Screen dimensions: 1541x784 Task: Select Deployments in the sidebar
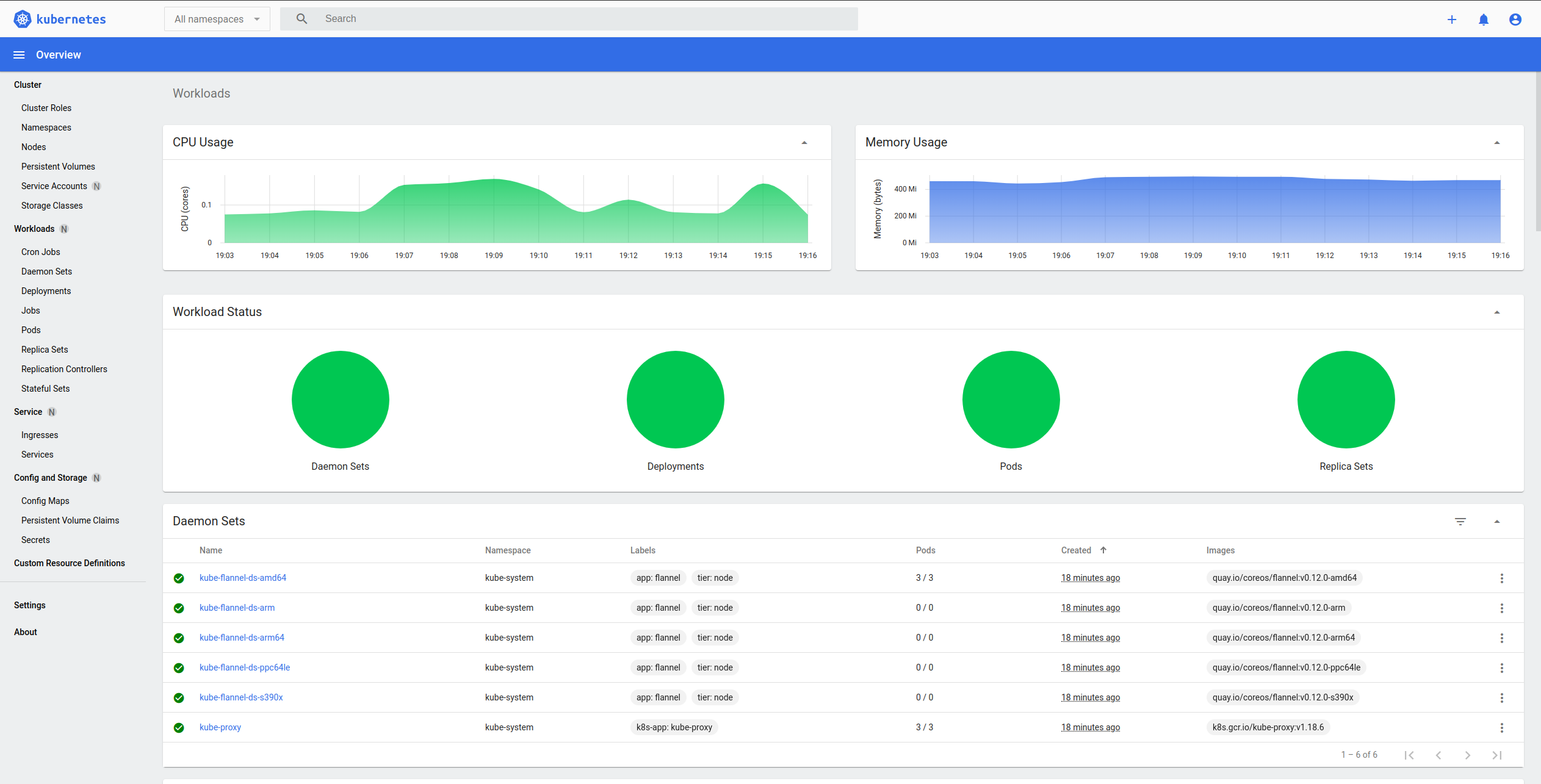click(46, 291)
